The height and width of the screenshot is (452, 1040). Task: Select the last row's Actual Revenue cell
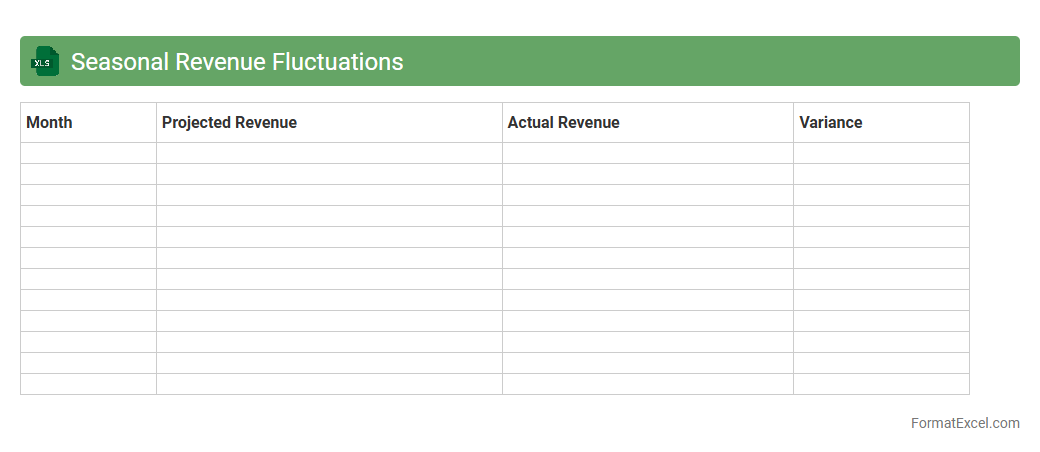(x=647, y=384)
